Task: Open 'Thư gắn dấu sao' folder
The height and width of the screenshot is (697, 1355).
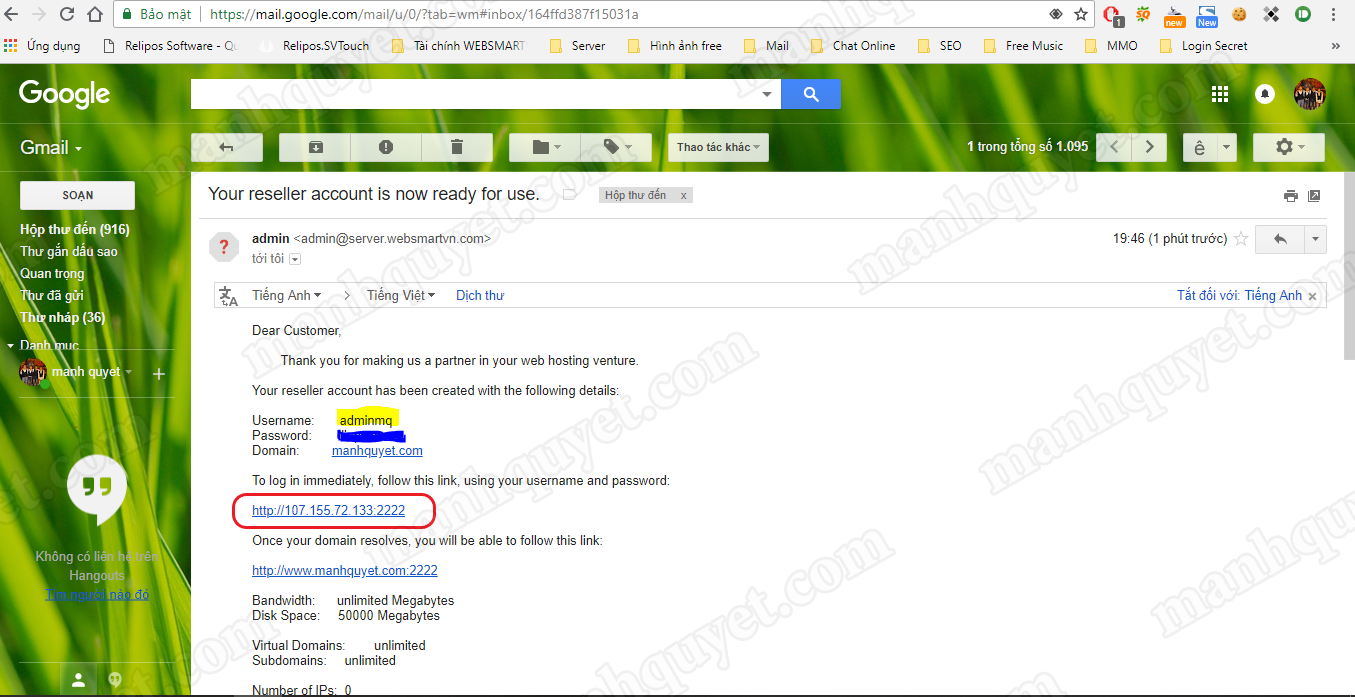Action: point(69,251)
